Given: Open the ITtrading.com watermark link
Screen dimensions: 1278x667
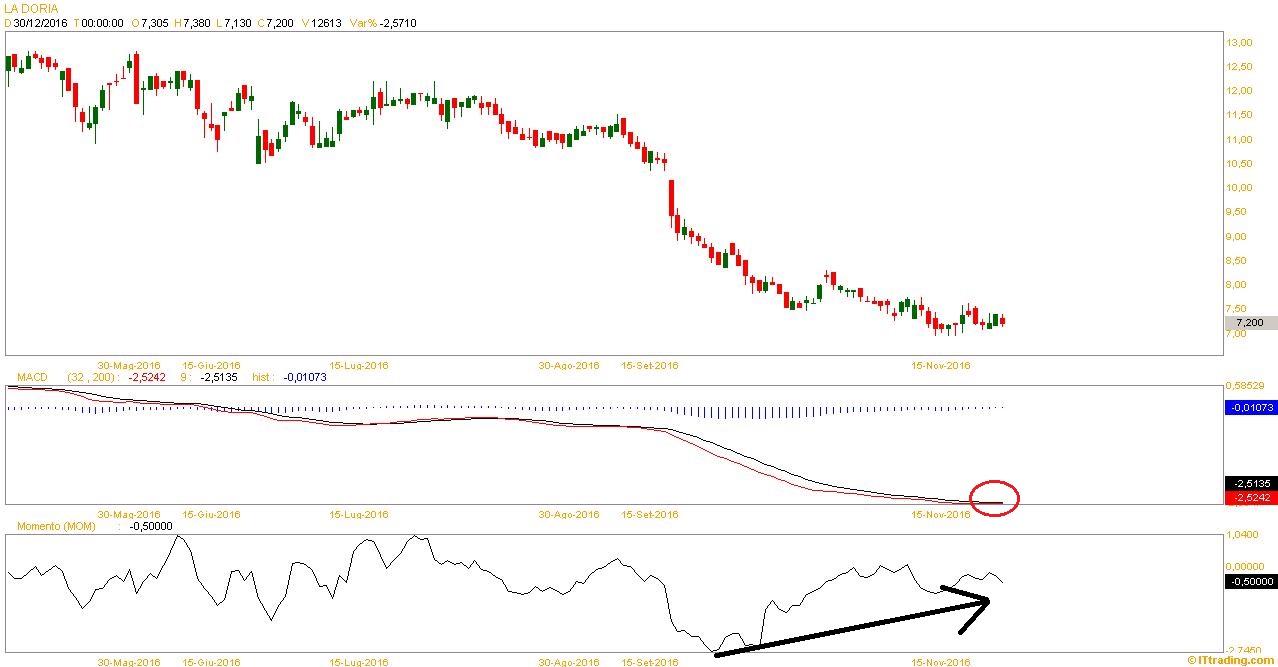Looking at the screenshot, I should tap(1231, 660).
